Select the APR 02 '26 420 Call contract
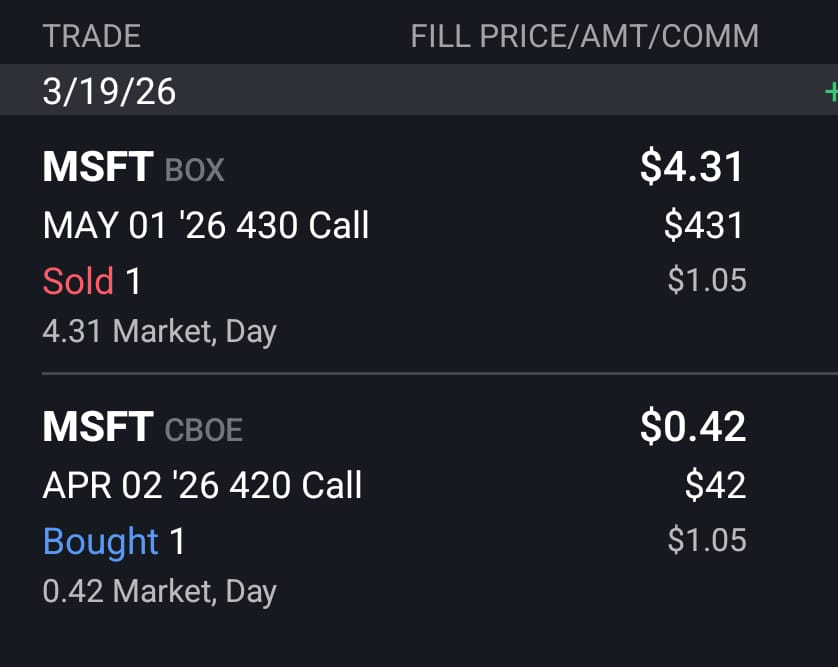The width and height of the screenshot is (838, 667). tap(202, 485)
